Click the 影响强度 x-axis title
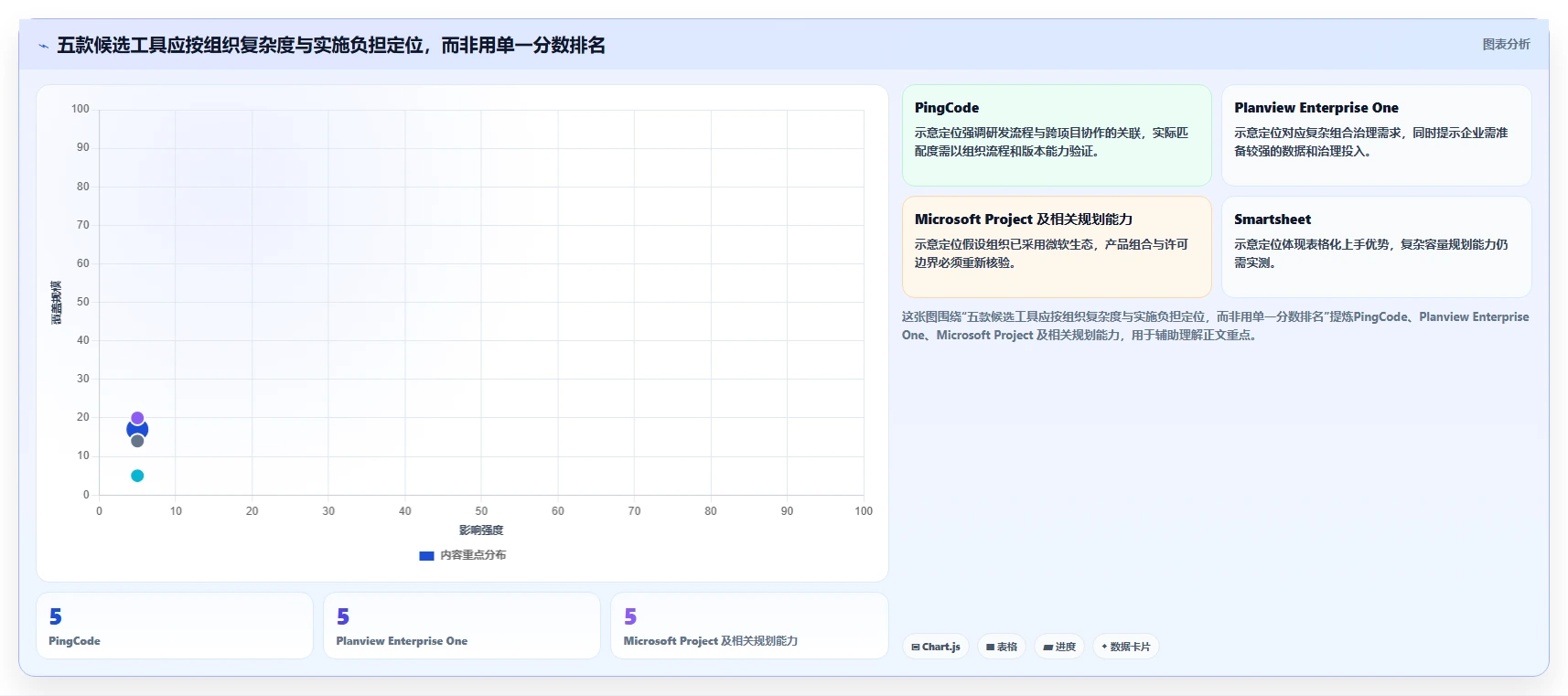Image resolution: width=1568 pixels, height=696 pixels. (x=481, y=530)
